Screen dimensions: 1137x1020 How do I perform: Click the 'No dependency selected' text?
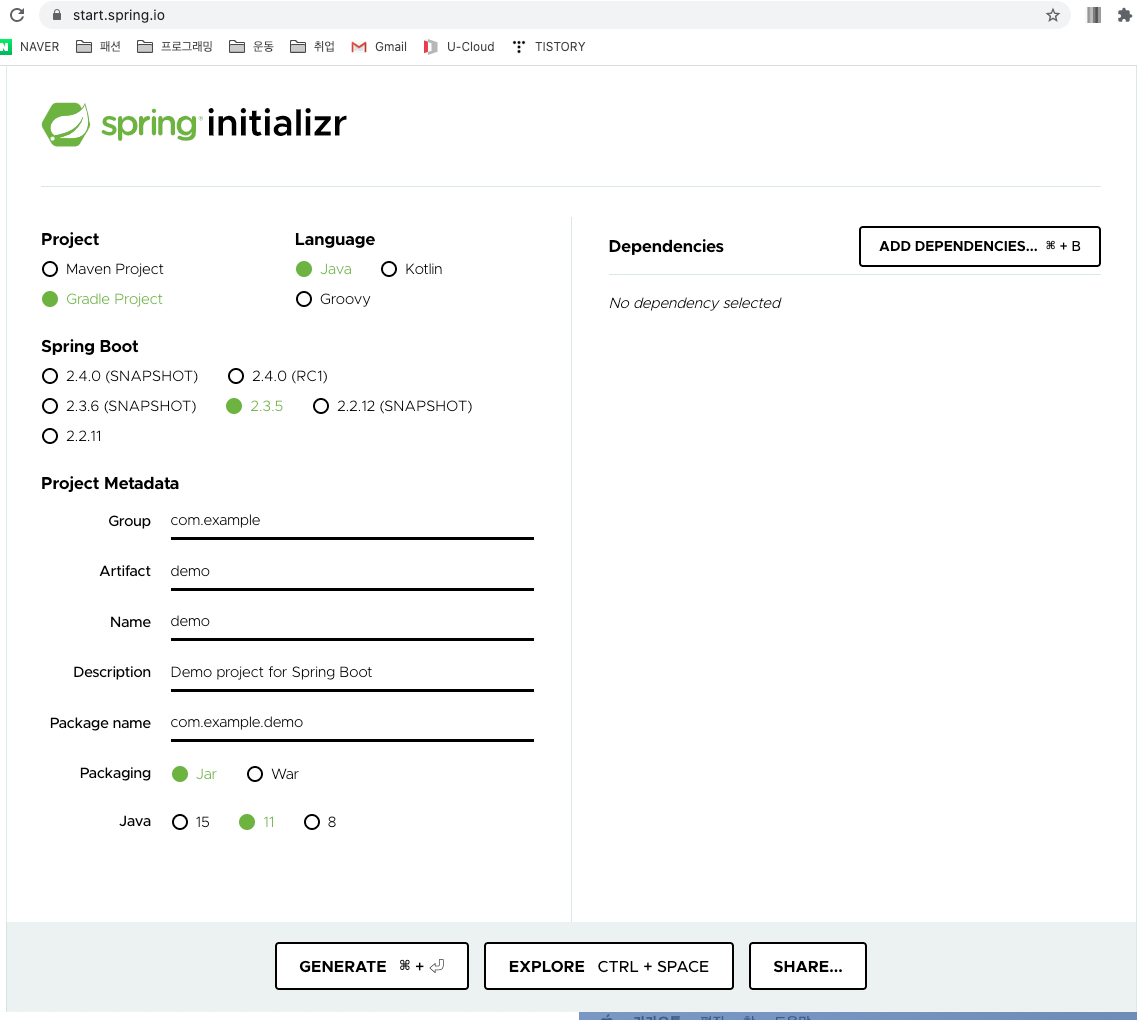(x=695, y=303)
